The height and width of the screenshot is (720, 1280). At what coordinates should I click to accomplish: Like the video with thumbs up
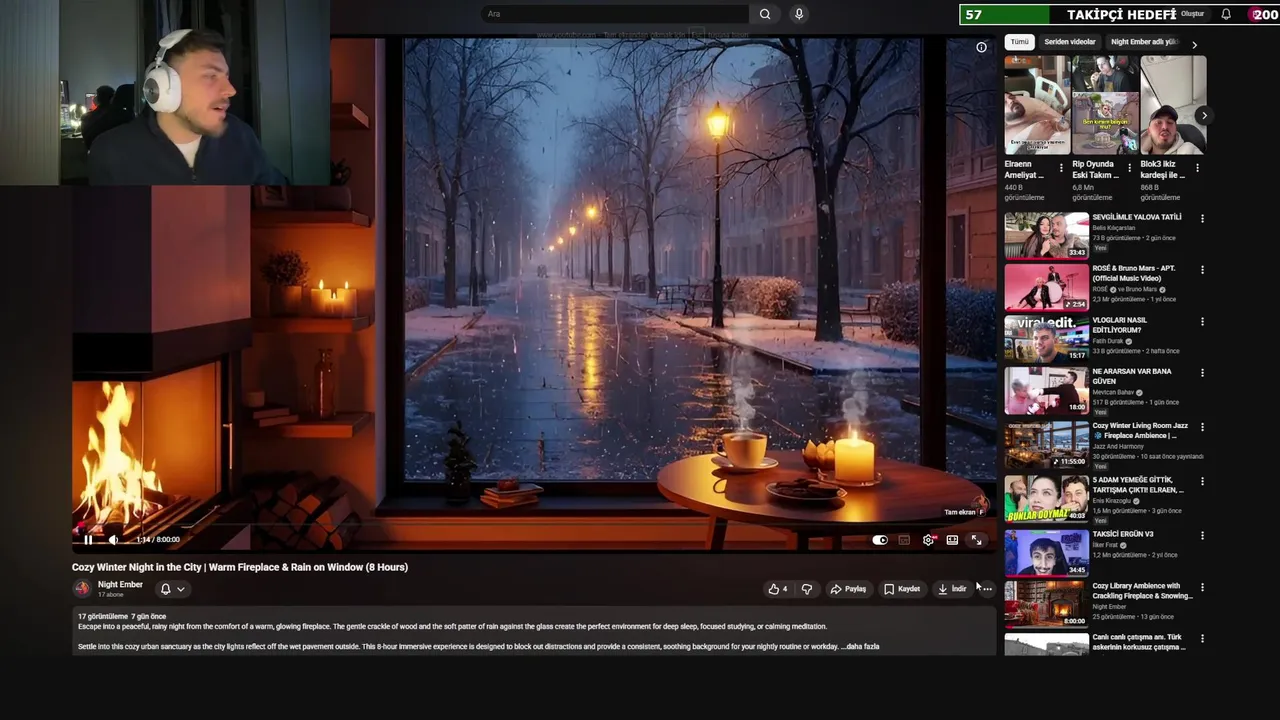(777, 589)
